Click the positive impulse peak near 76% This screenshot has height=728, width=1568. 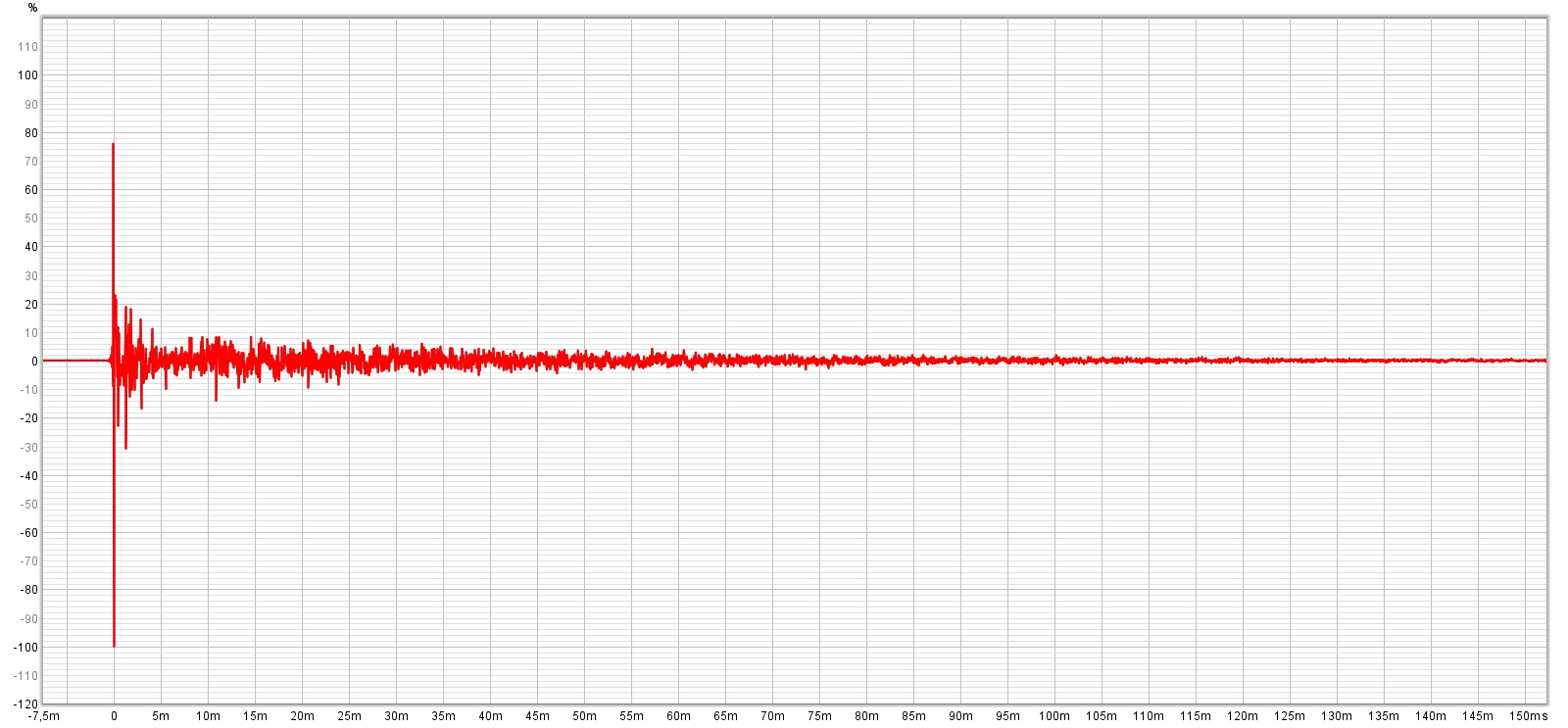113,145
